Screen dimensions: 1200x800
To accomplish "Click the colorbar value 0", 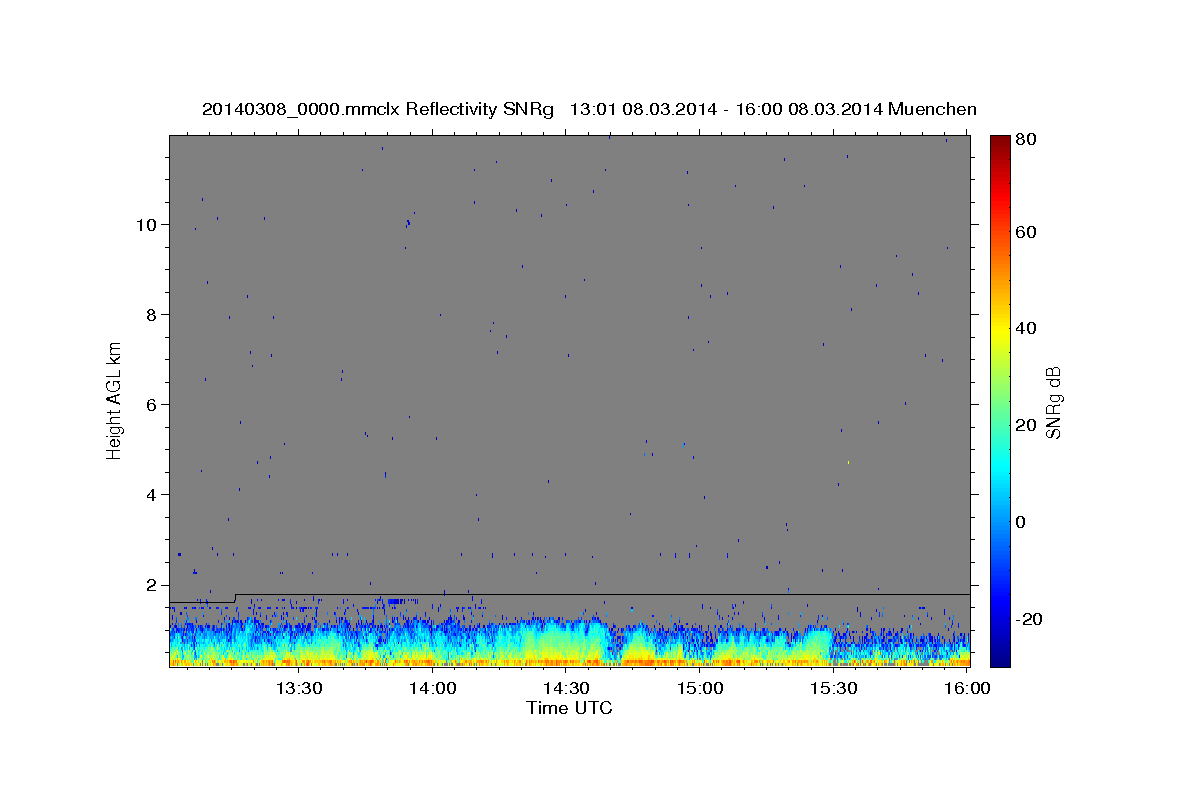I will (1021, 522).
